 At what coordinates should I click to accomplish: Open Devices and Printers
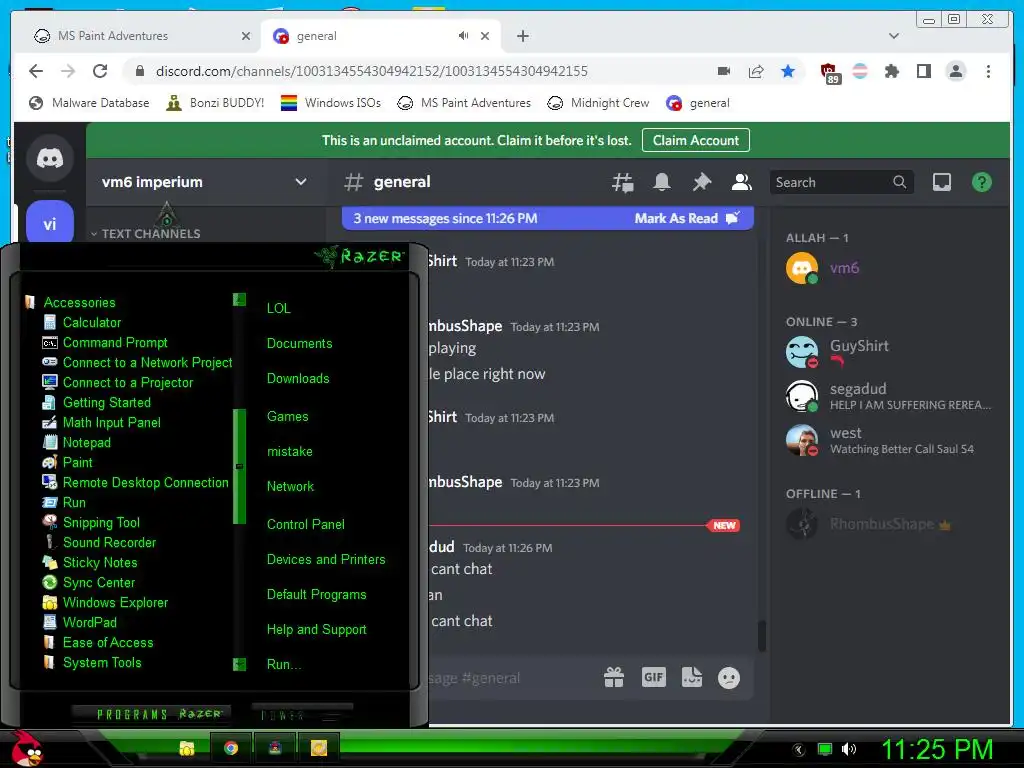click(326, 560)
